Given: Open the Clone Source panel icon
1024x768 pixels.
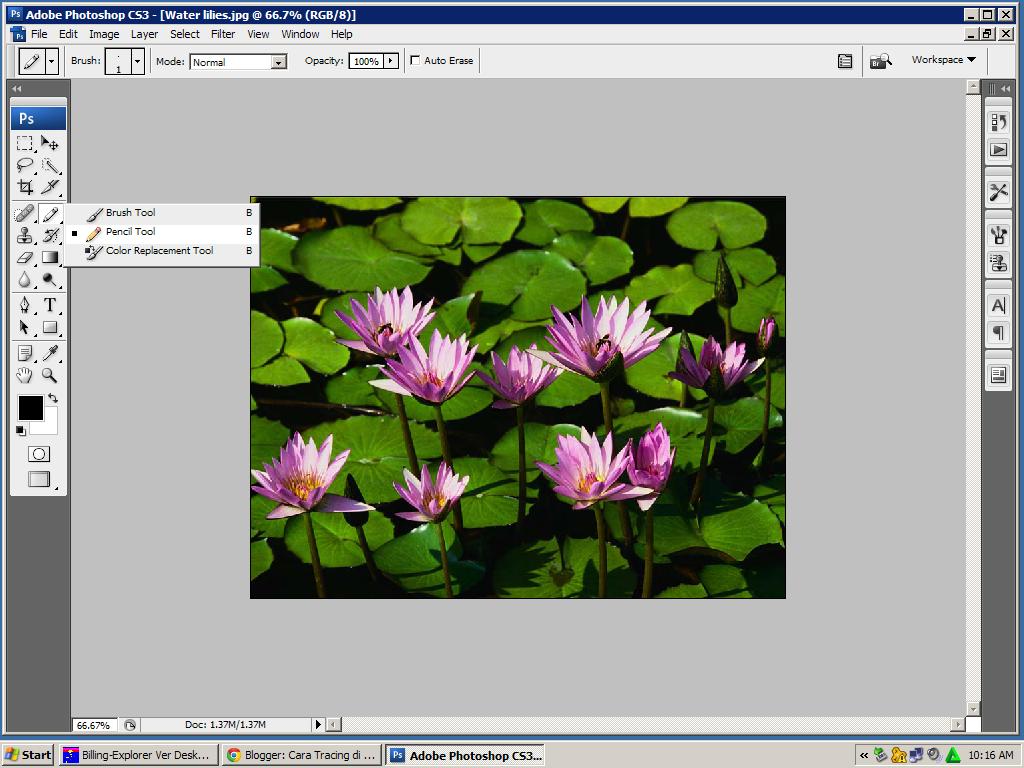Looking at the screenshot, I should (x=999, y=263).
